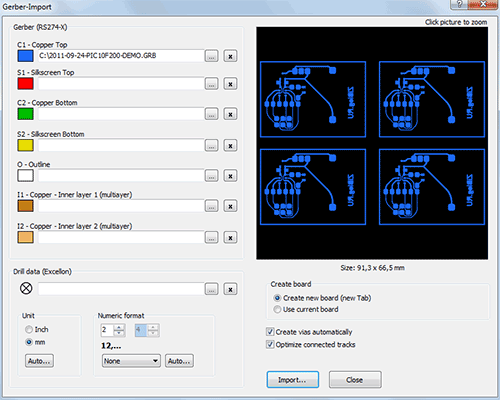This screenshot has height=400, width=500.
Task: Clear the I1 Inner layer 1 entry
Action: [x=230, y=206]
